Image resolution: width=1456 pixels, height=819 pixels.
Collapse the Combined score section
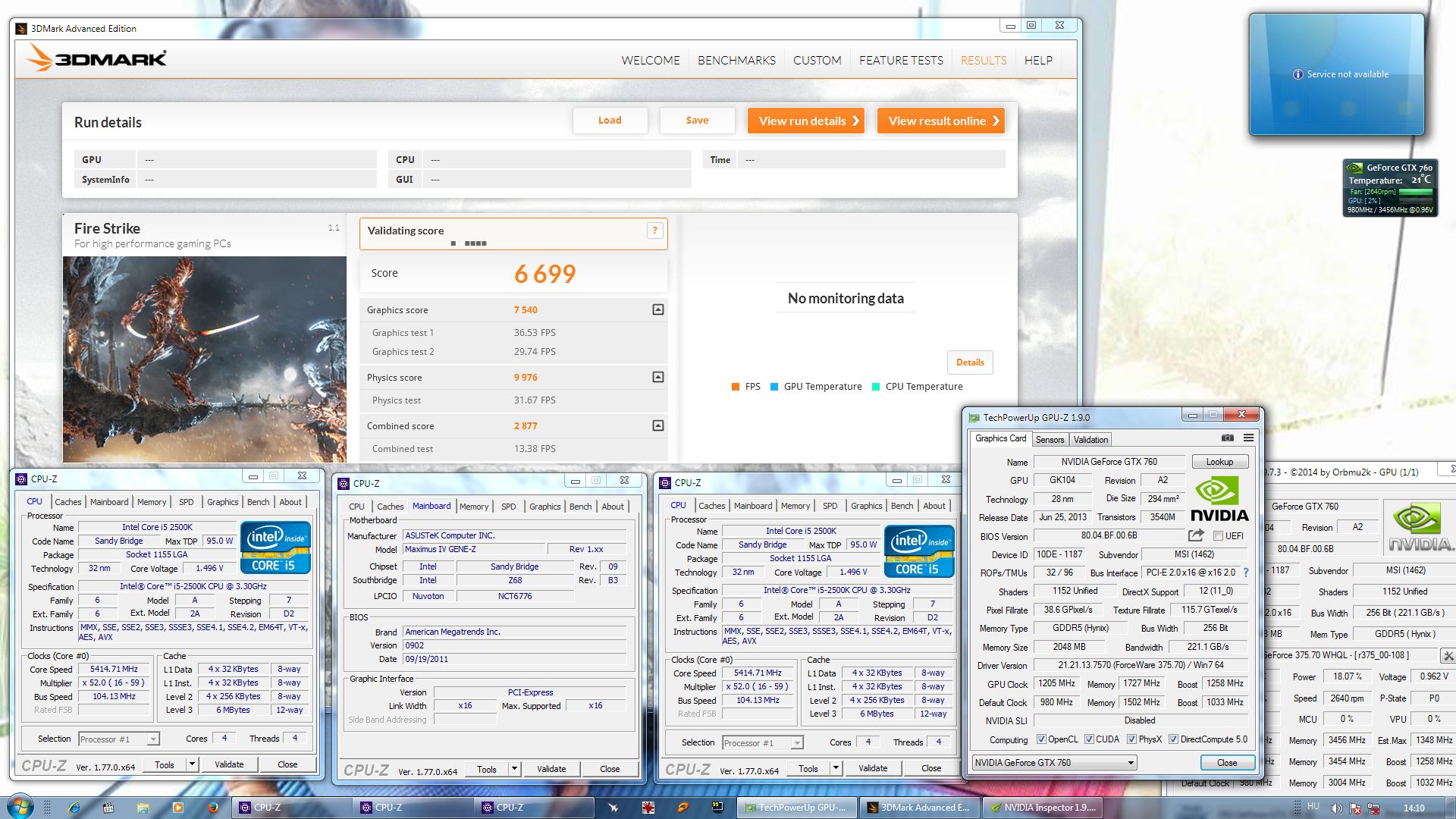coord(658,425)
